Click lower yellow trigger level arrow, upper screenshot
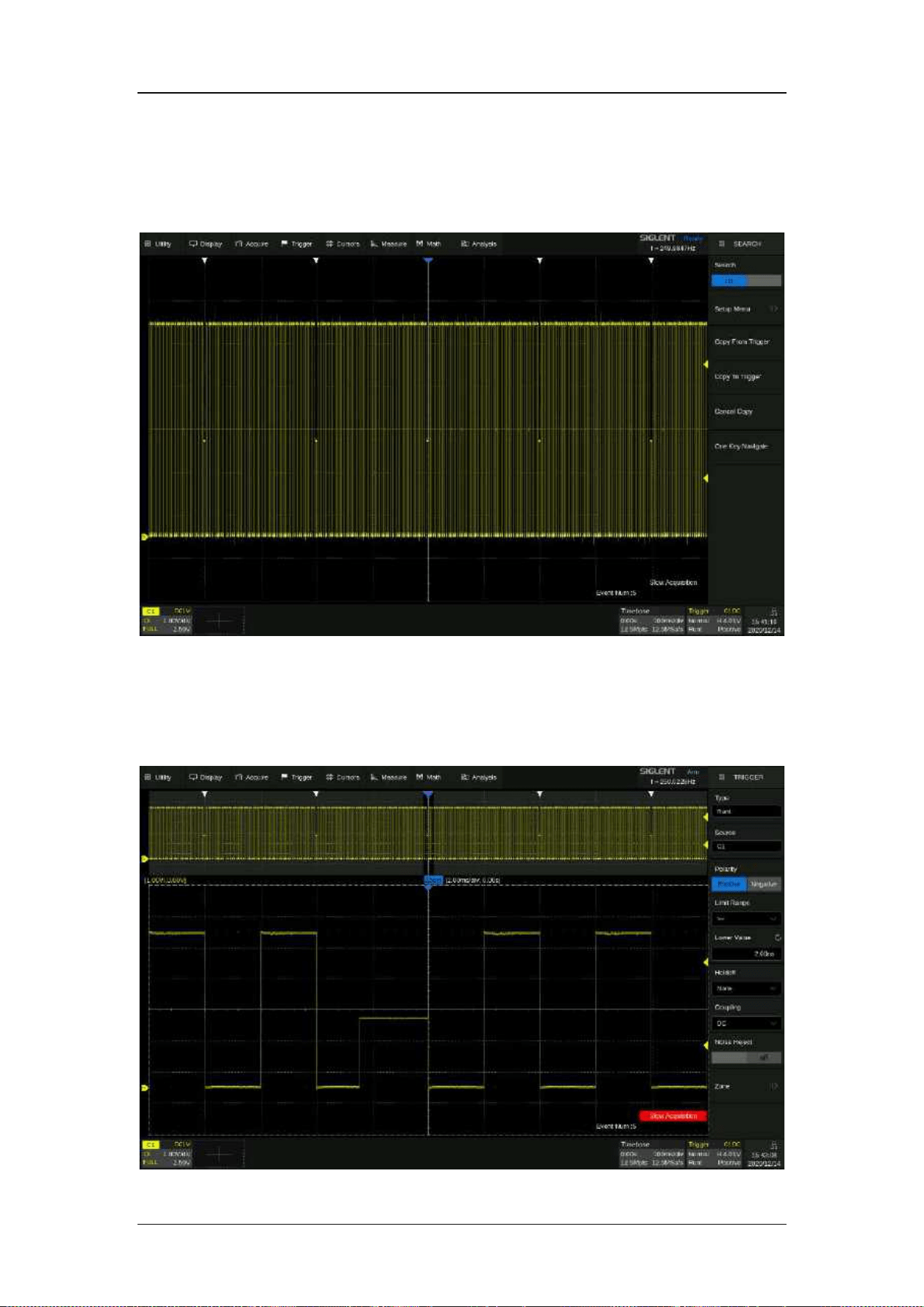Viewport: 924px width, 1307px height. coord(706,478)
